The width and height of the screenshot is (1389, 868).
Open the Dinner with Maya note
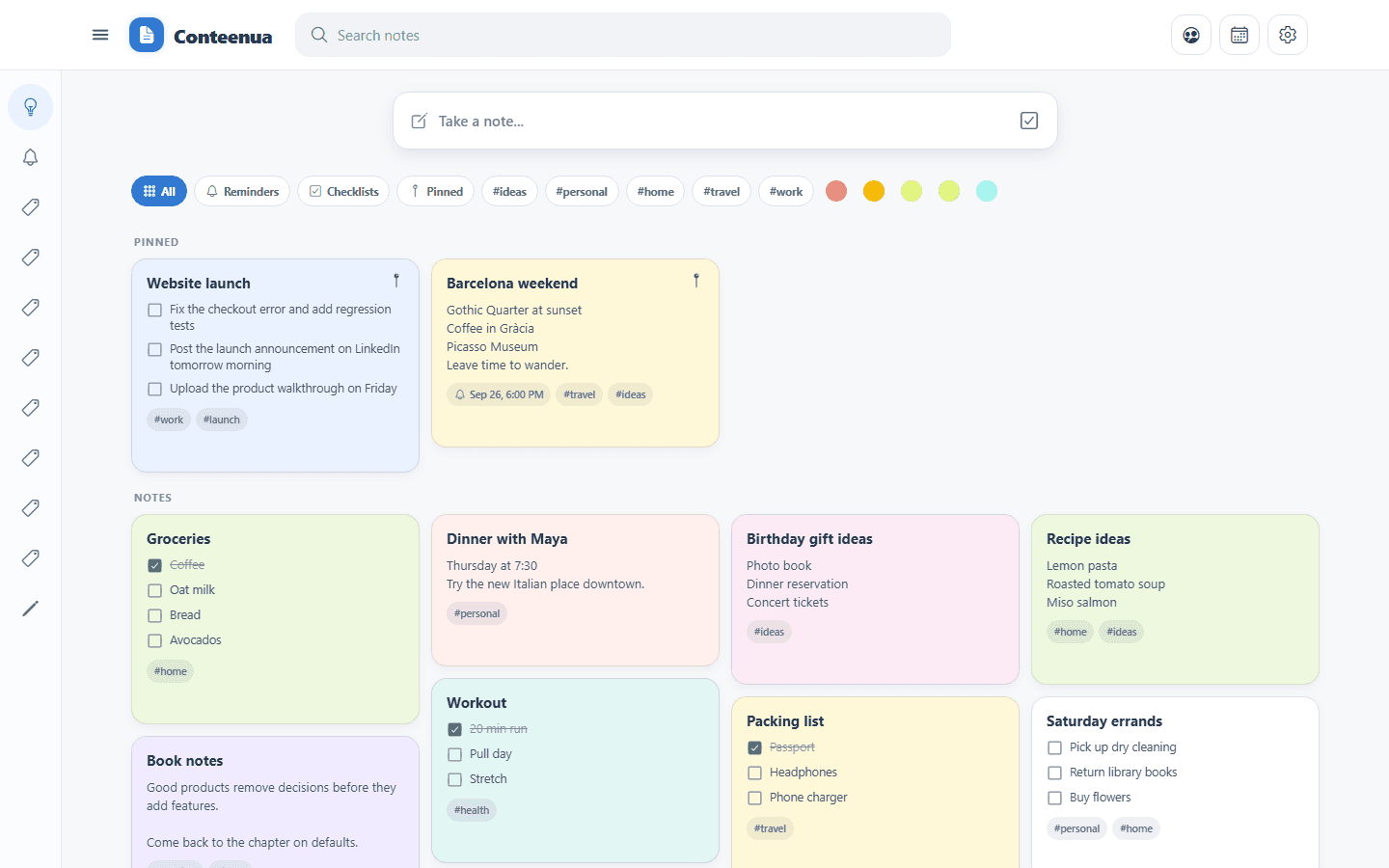(575, 590)
